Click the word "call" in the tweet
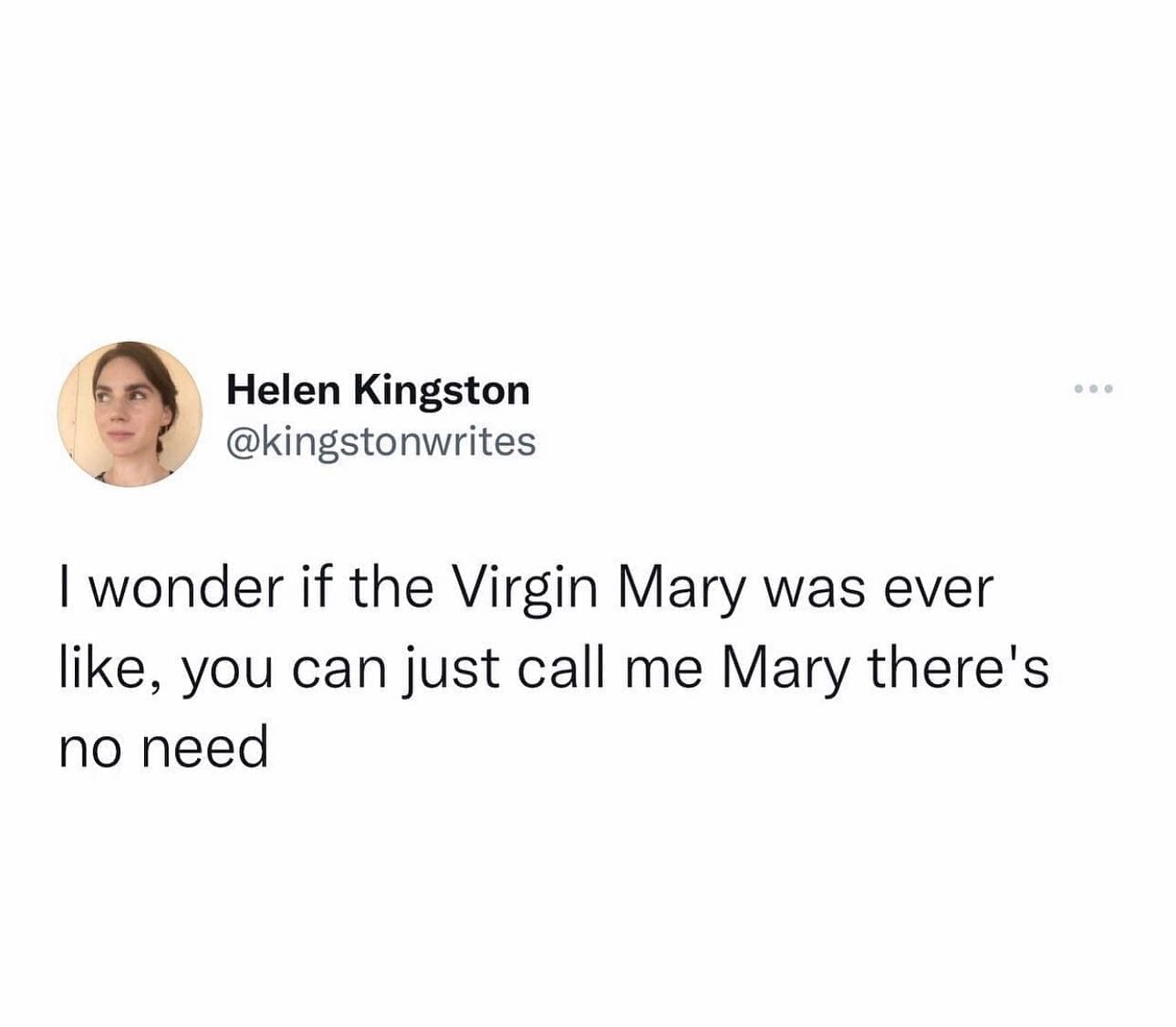 (563, 669)
